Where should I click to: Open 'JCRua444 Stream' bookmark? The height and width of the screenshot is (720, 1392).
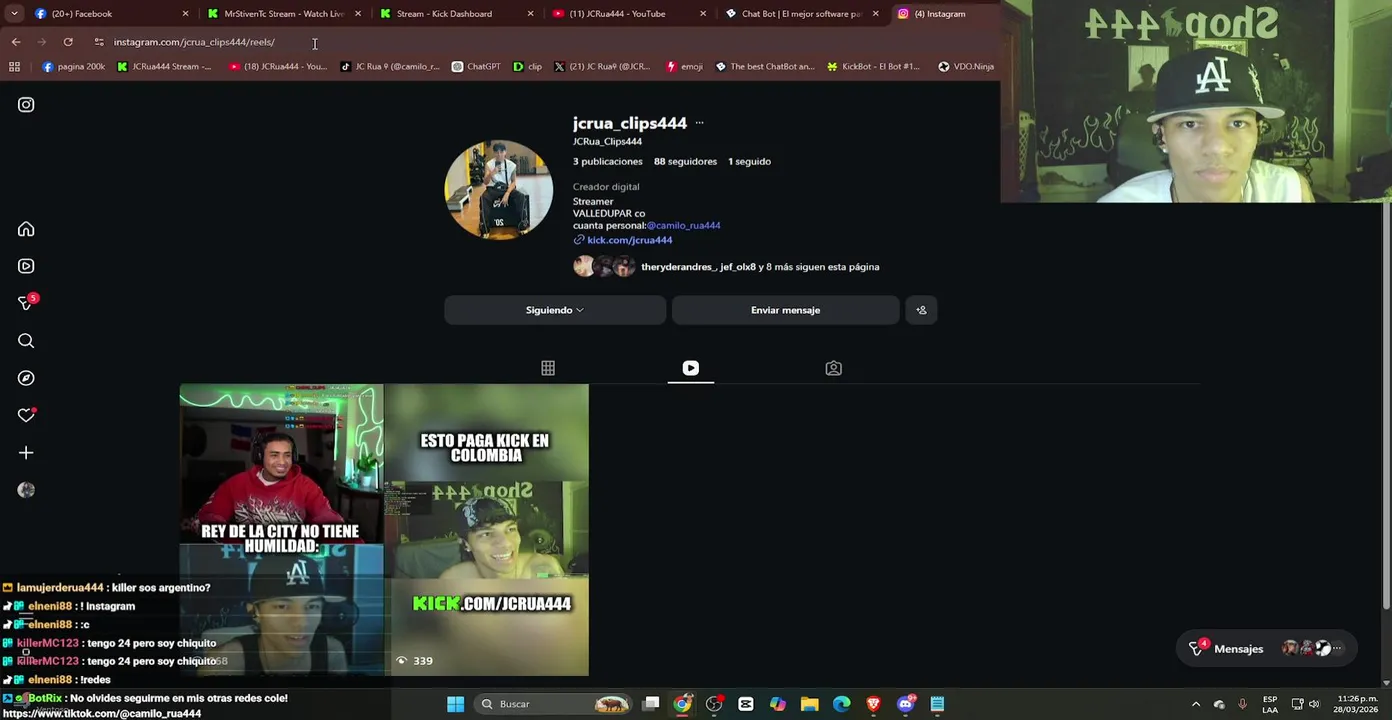(164, 67)
